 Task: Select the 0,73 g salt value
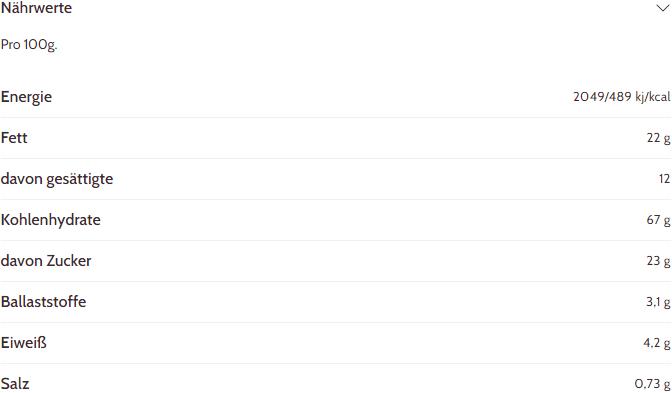tap(652, 384)
